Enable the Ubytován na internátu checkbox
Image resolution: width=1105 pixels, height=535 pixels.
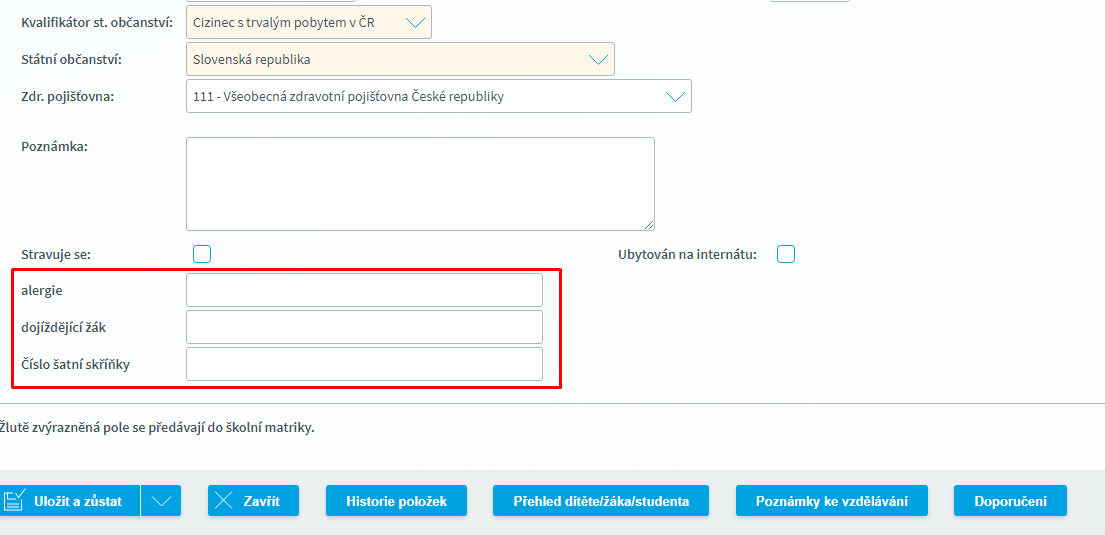point(786,254)
